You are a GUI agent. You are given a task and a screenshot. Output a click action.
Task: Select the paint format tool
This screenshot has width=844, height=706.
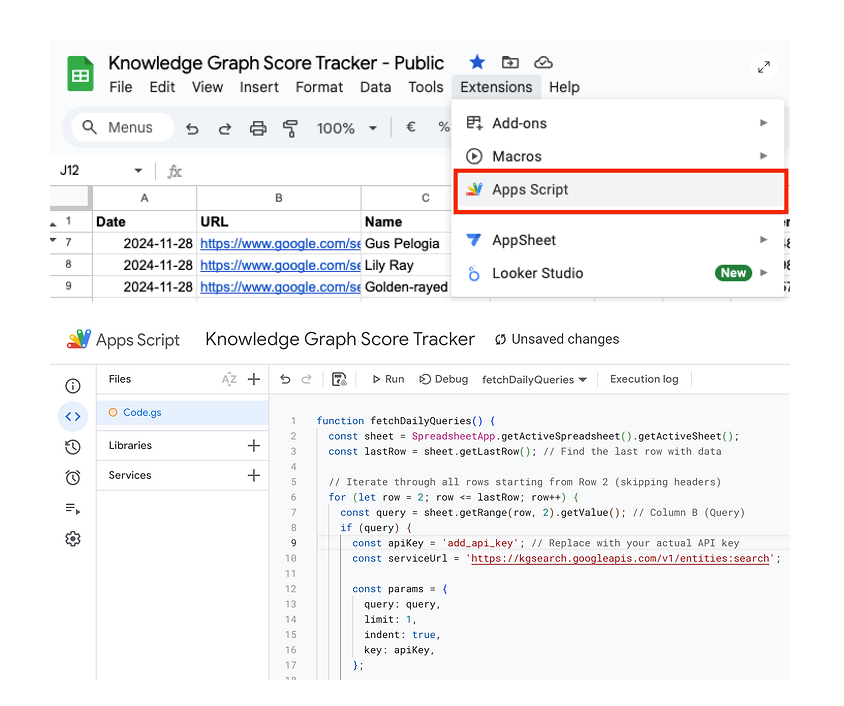290,129
